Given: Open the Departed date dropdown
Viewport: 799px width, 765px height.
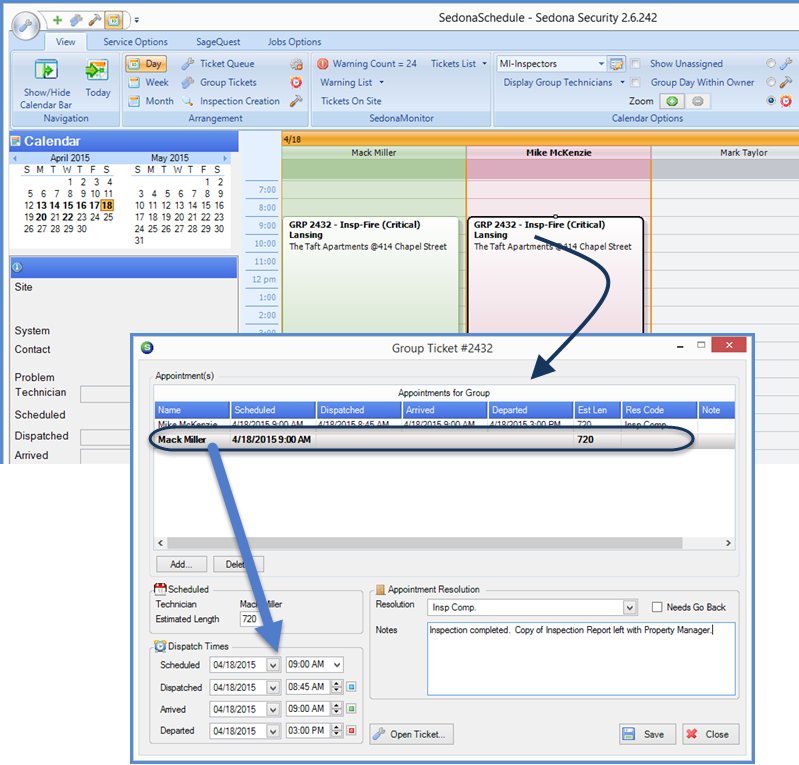Looking at the screenshot, I should [273, 731].
